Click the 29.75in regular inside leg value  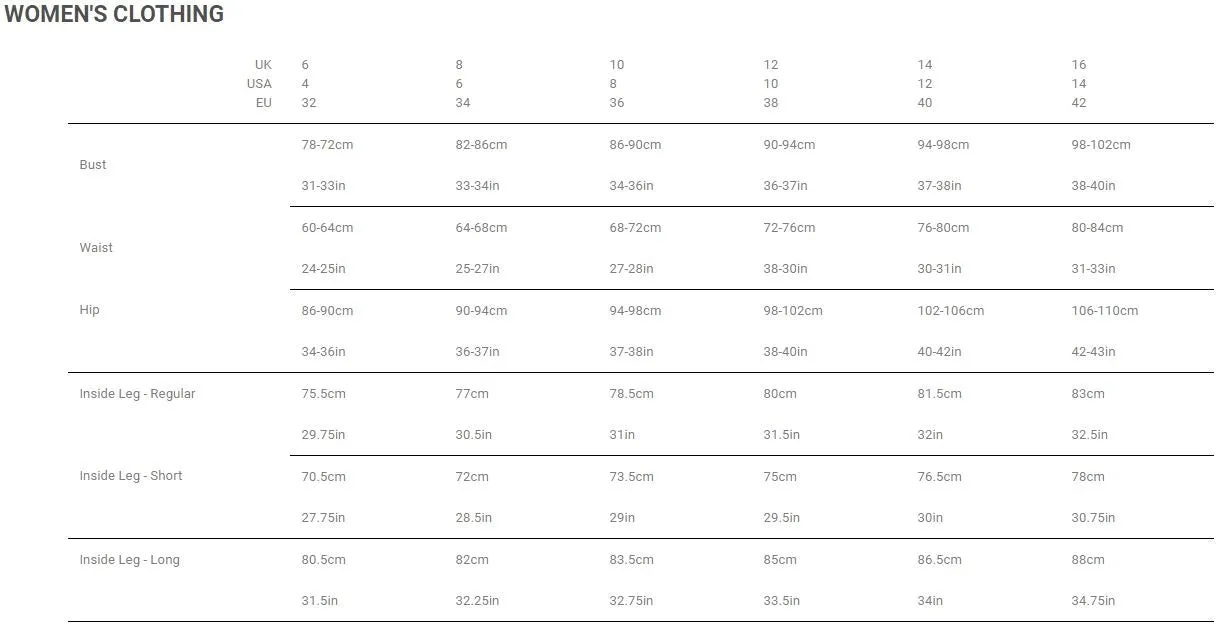click(x=325, y=435)
